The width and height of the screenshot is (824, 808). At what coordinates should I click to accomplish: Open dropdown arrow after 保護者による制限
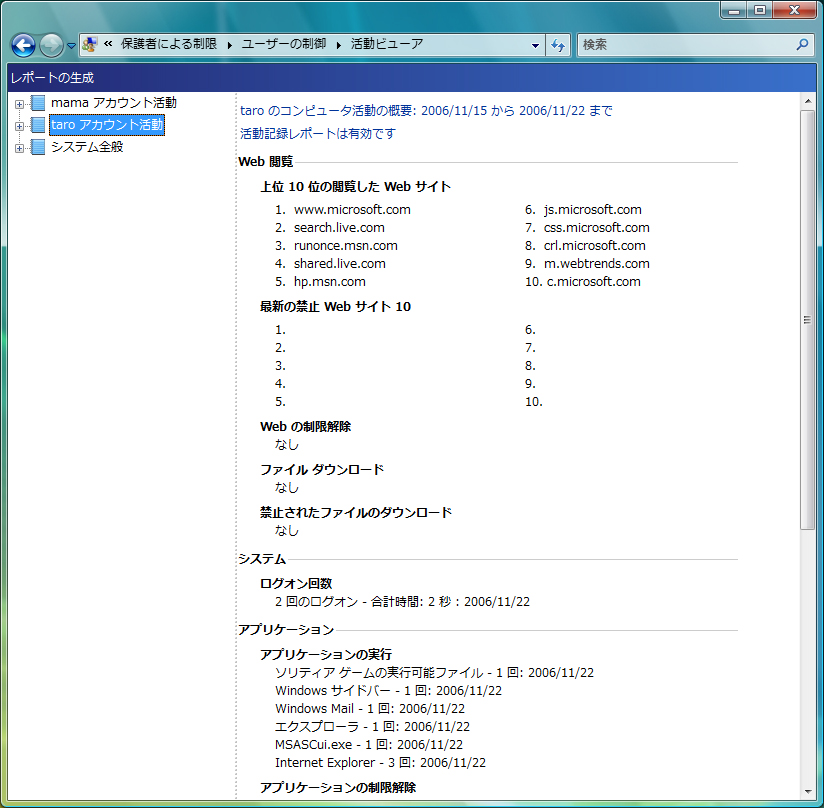pyautogui.click(x=230, y=45)
